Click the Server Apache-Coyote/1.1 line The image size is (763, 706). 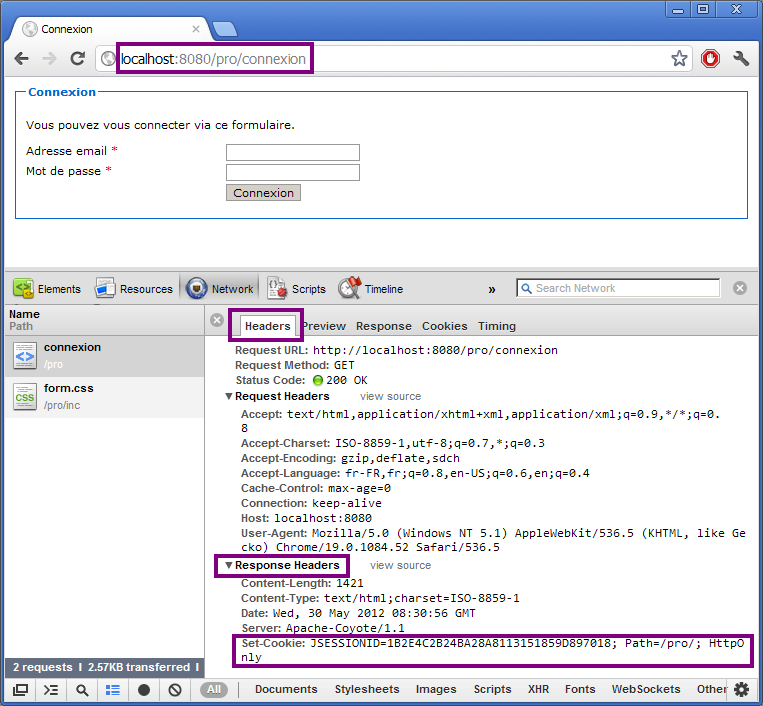pos(323,628)
